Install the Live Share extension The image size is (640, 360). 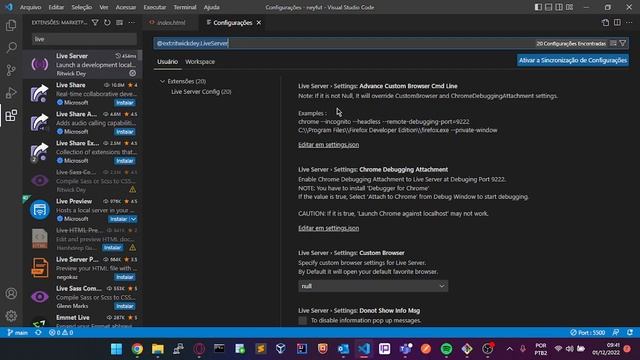pos(124,103)
